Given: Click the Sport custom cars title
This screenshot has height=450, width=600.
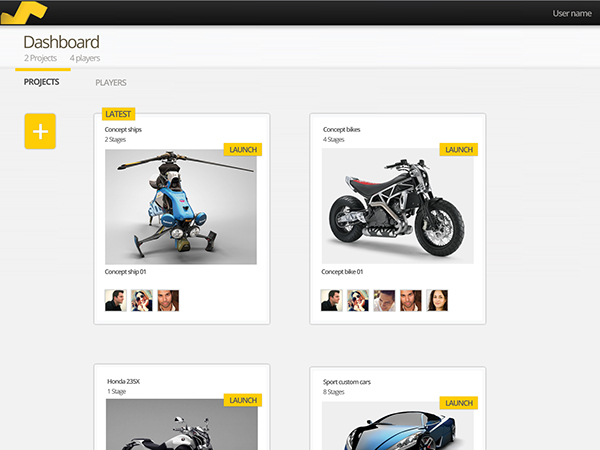Looking at the screenshot, I should point(347,382).
